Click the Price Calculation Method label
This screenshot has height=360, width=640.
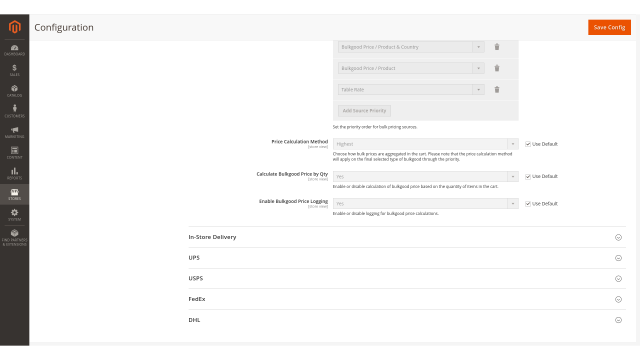pos(300,142)
